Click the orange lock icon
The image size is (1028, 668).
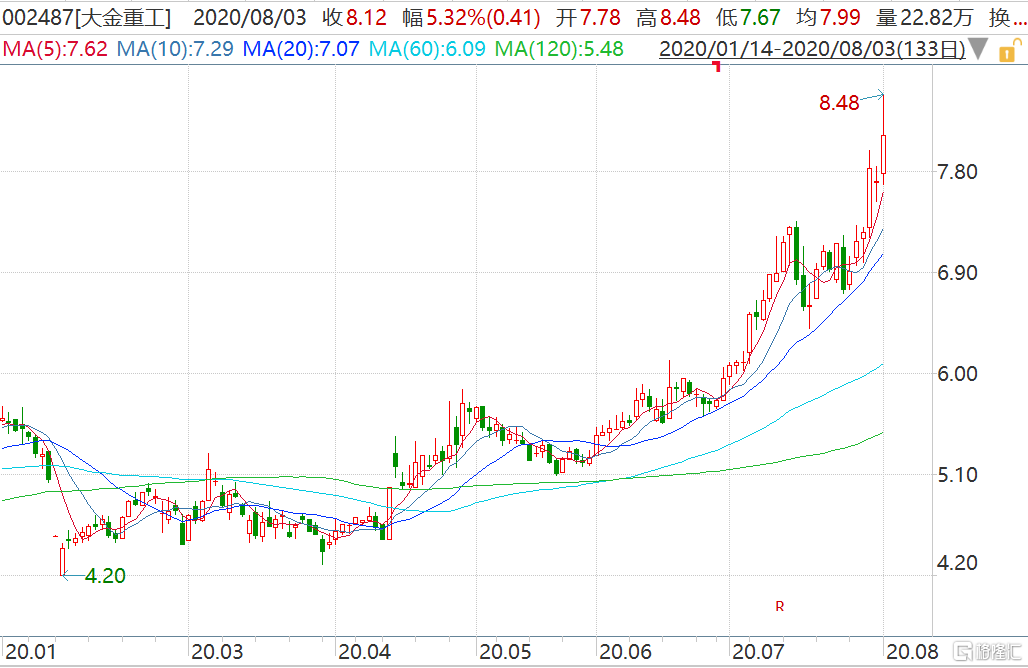click(1008, 50)
